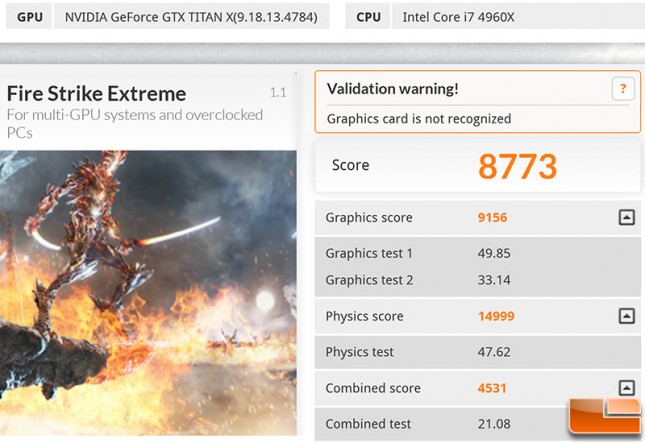This screenshot has width=645, height=443.
Task: Select the 'Graphics test 2' label
Action: coord(369,280)
